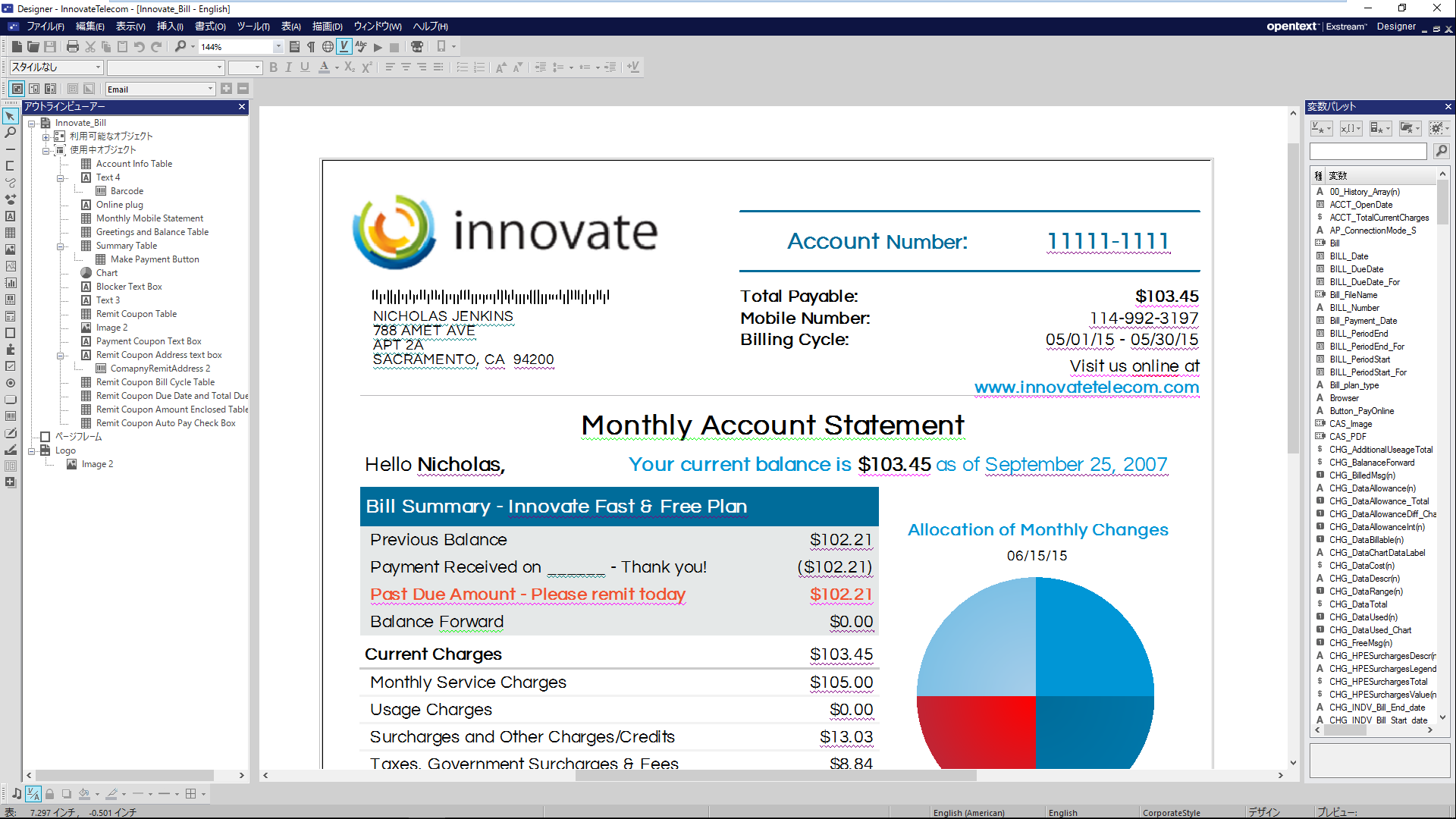Select BILL_DueDate in the variable list
The width and height of the screenshot is (1456, 819).
[1357, 269]
